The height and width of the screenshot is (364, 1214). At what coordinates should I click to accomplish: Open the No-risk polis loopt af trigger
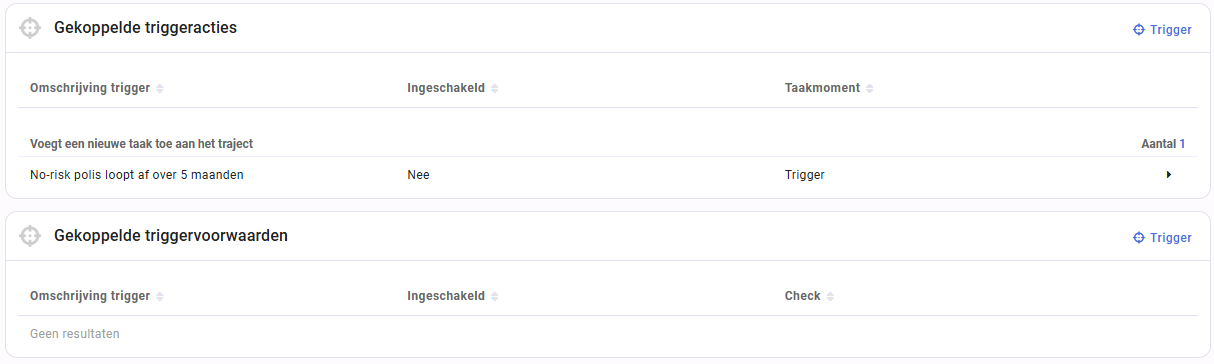(137, 175)
